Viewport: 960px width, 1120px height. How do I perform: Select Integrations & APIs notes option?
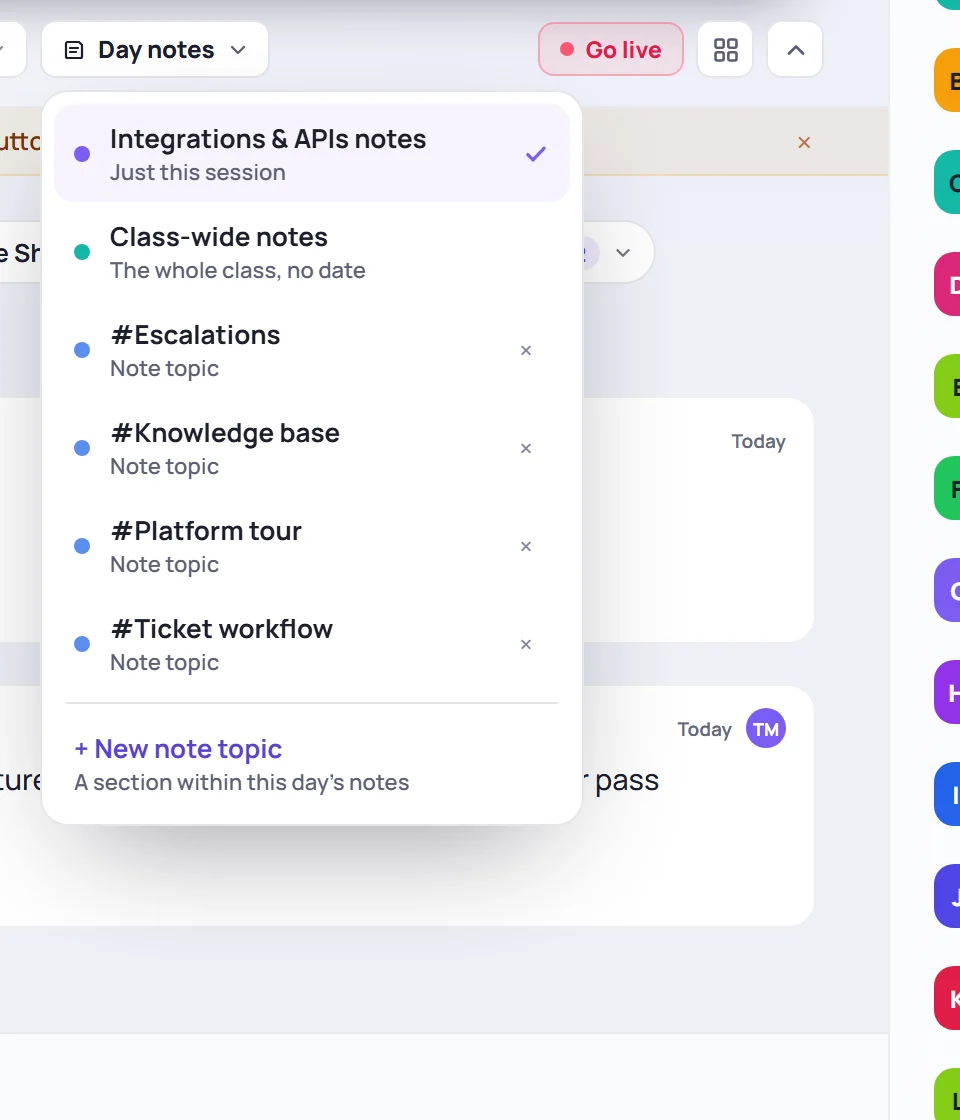click(312, 154)
